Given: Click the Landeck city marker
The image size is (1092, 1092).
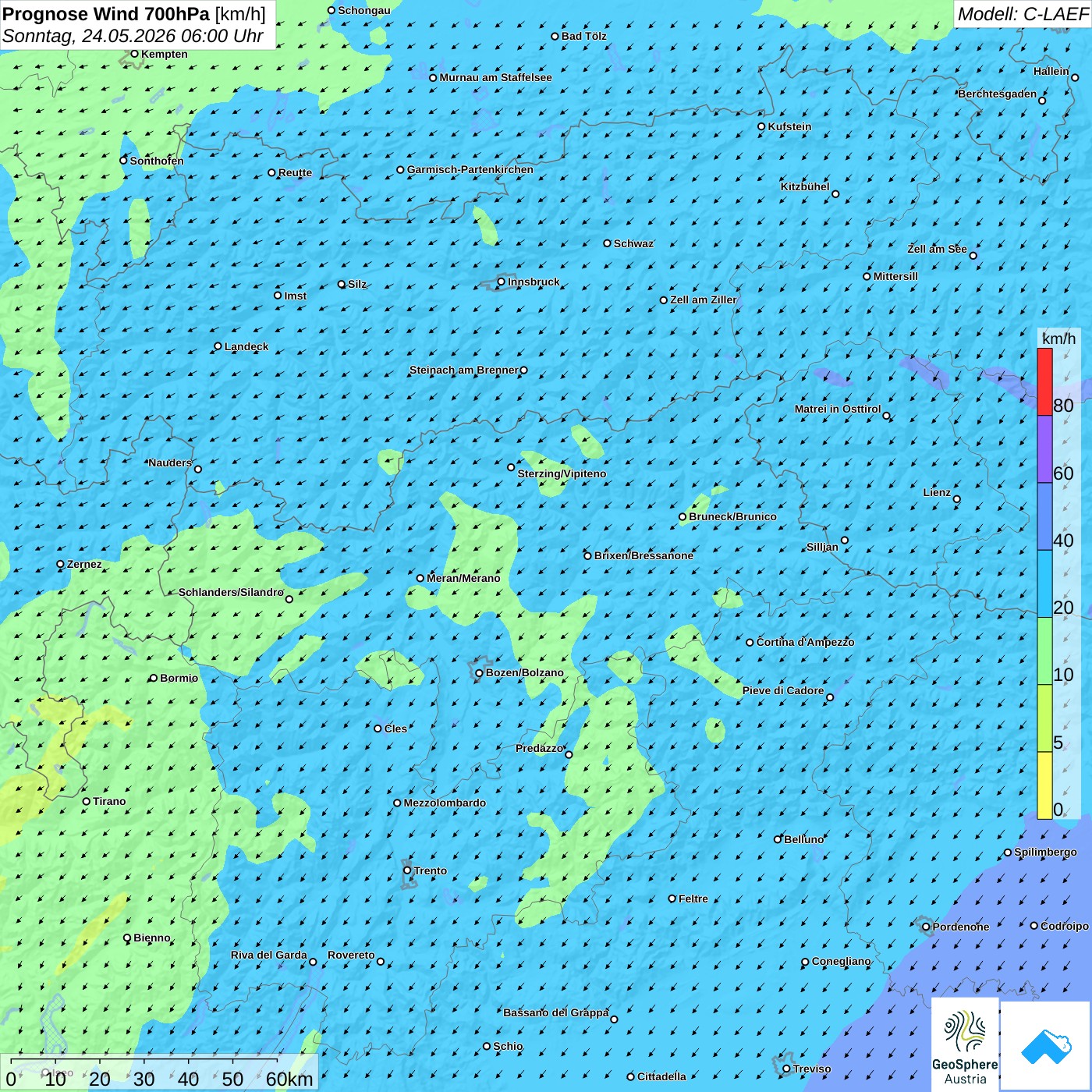Looking at the screenshot, I should coord(218,346).
